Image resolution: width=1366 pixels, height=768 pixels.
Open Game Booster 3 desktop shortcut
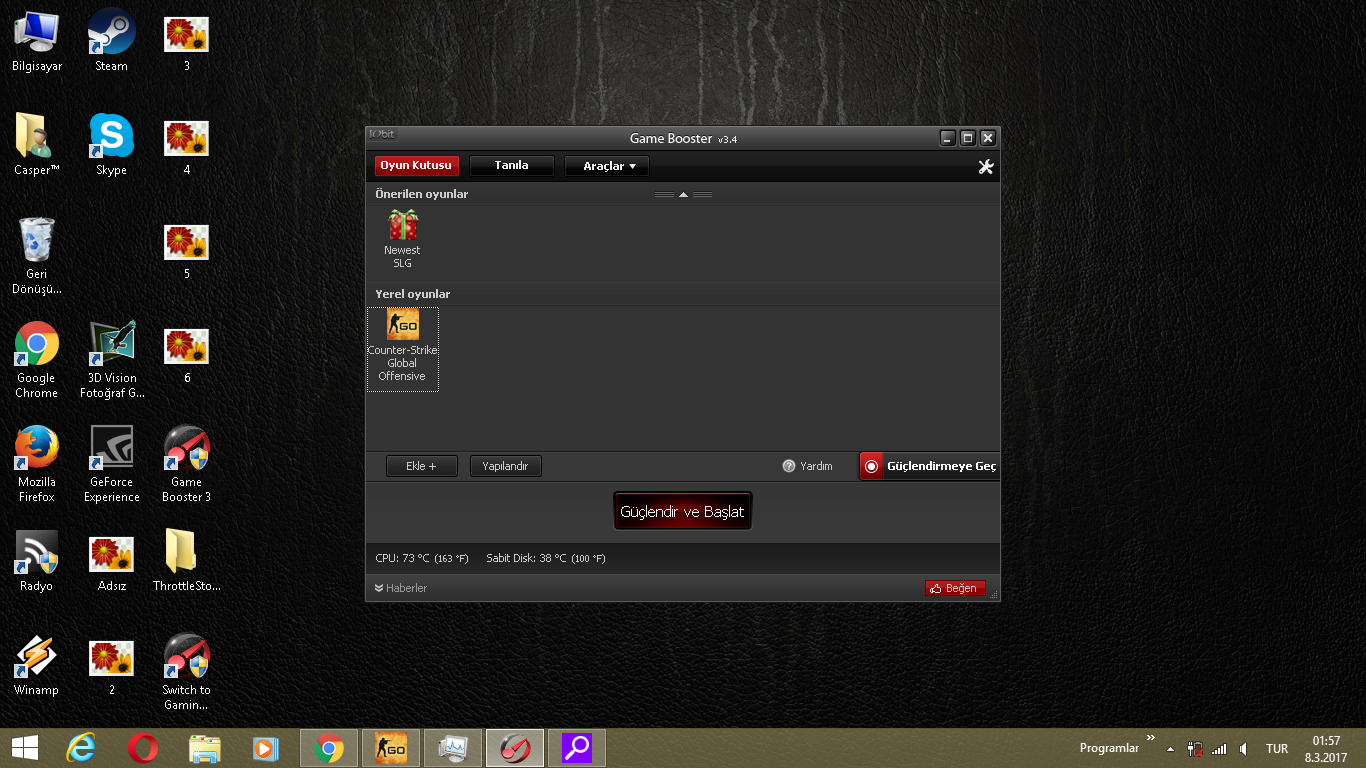point(187,464)
